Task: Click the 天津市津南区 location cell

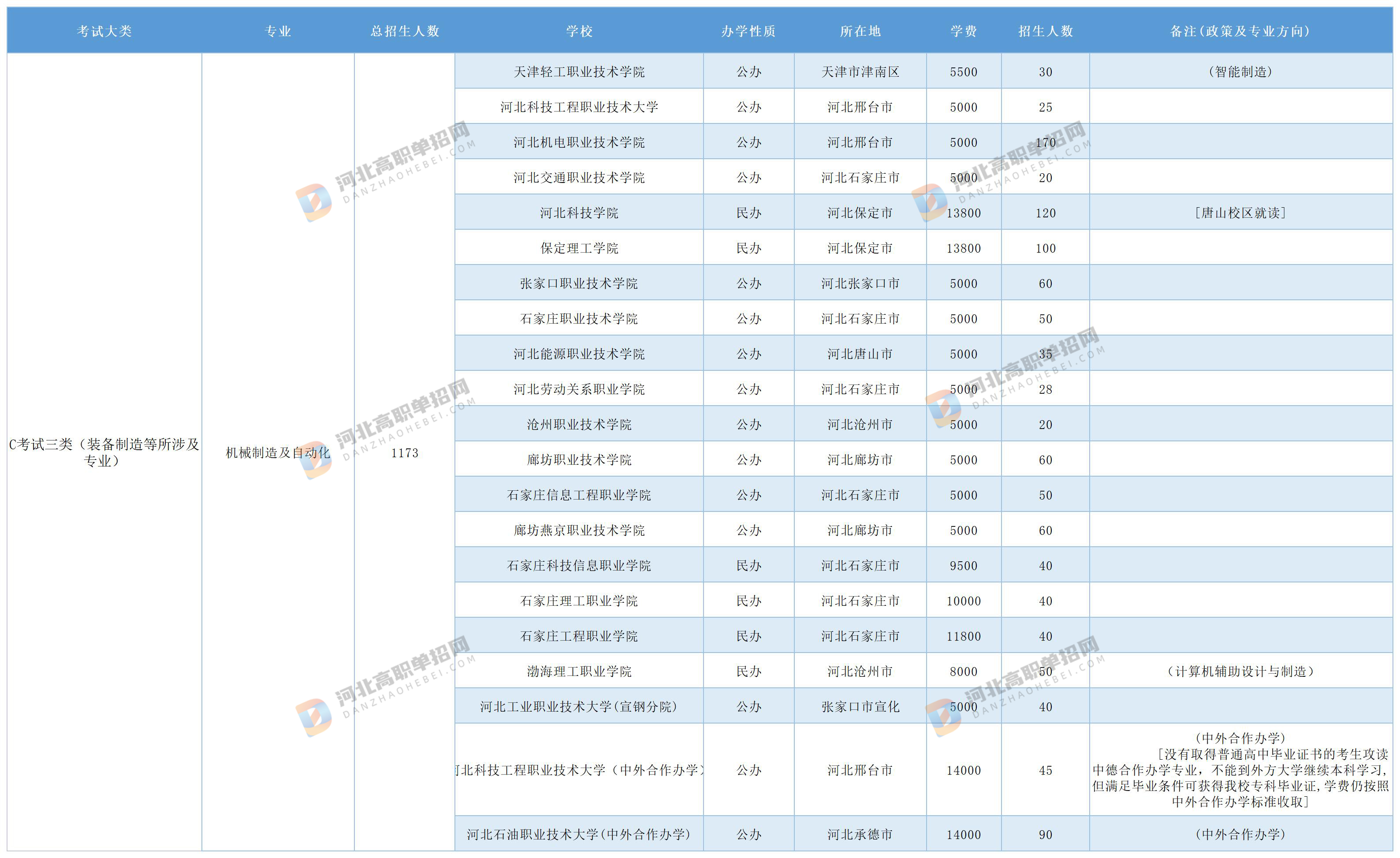Action: (860, 71)
